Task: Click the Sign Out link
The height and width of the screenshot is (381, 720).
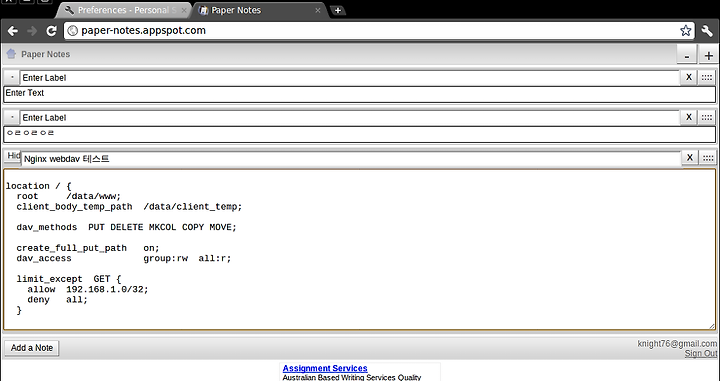Action: tap(701, 353)
